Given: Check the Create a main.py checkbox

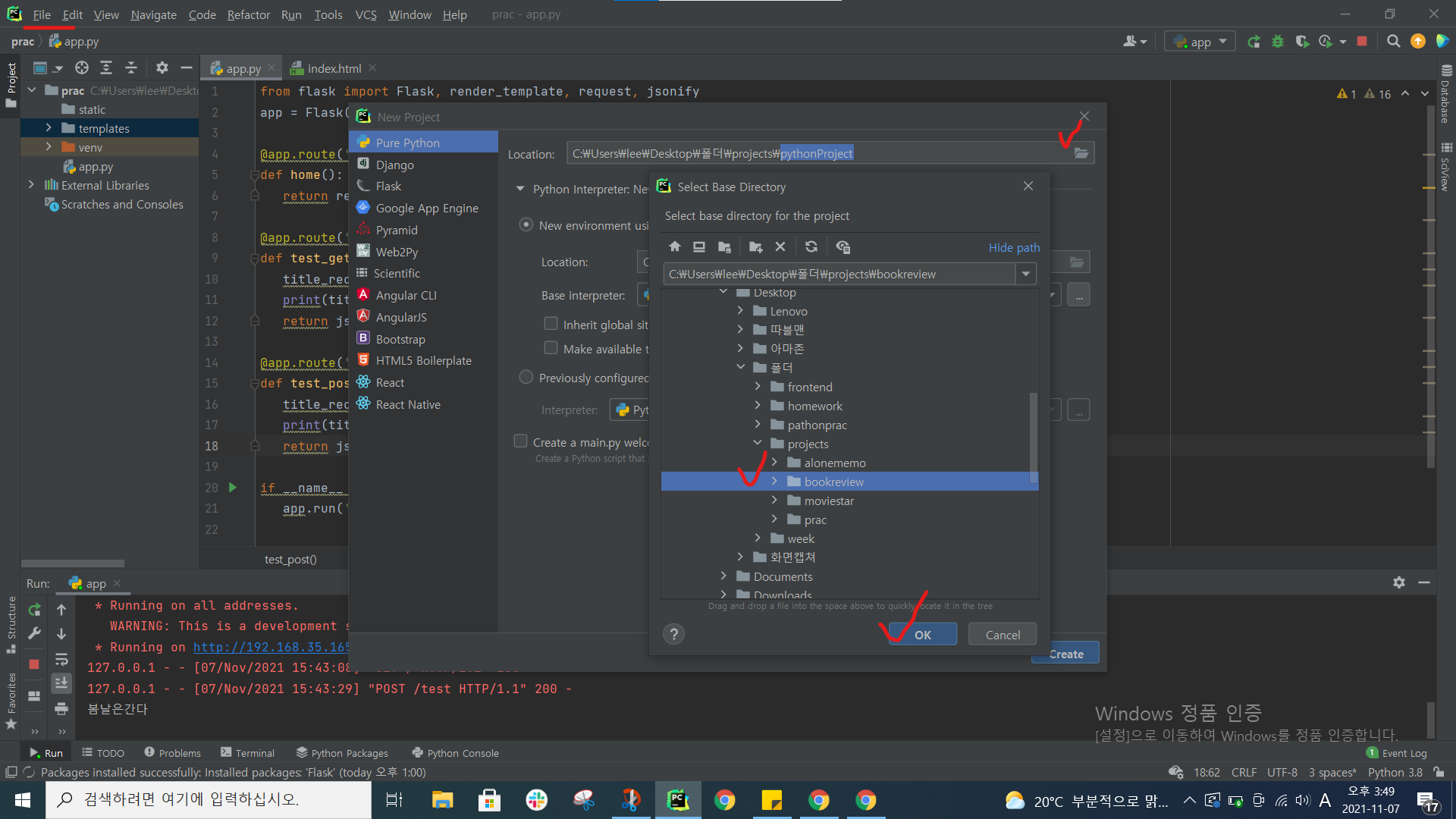Looking at the screenshot, I should point(521,442).
